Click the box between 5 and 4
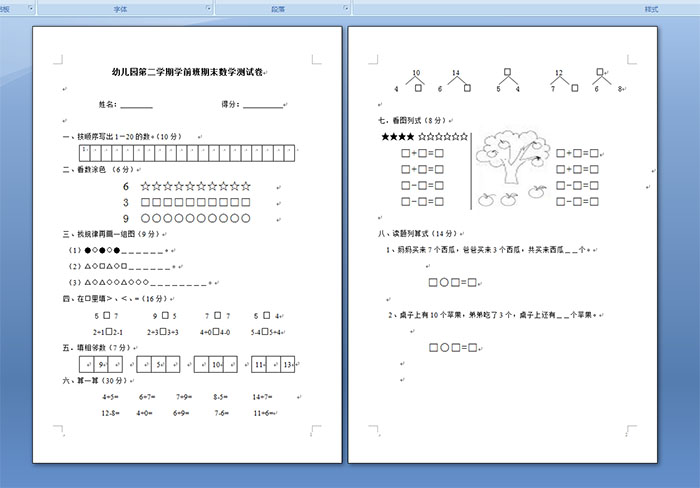700x488 pixels. pos(267,315)
